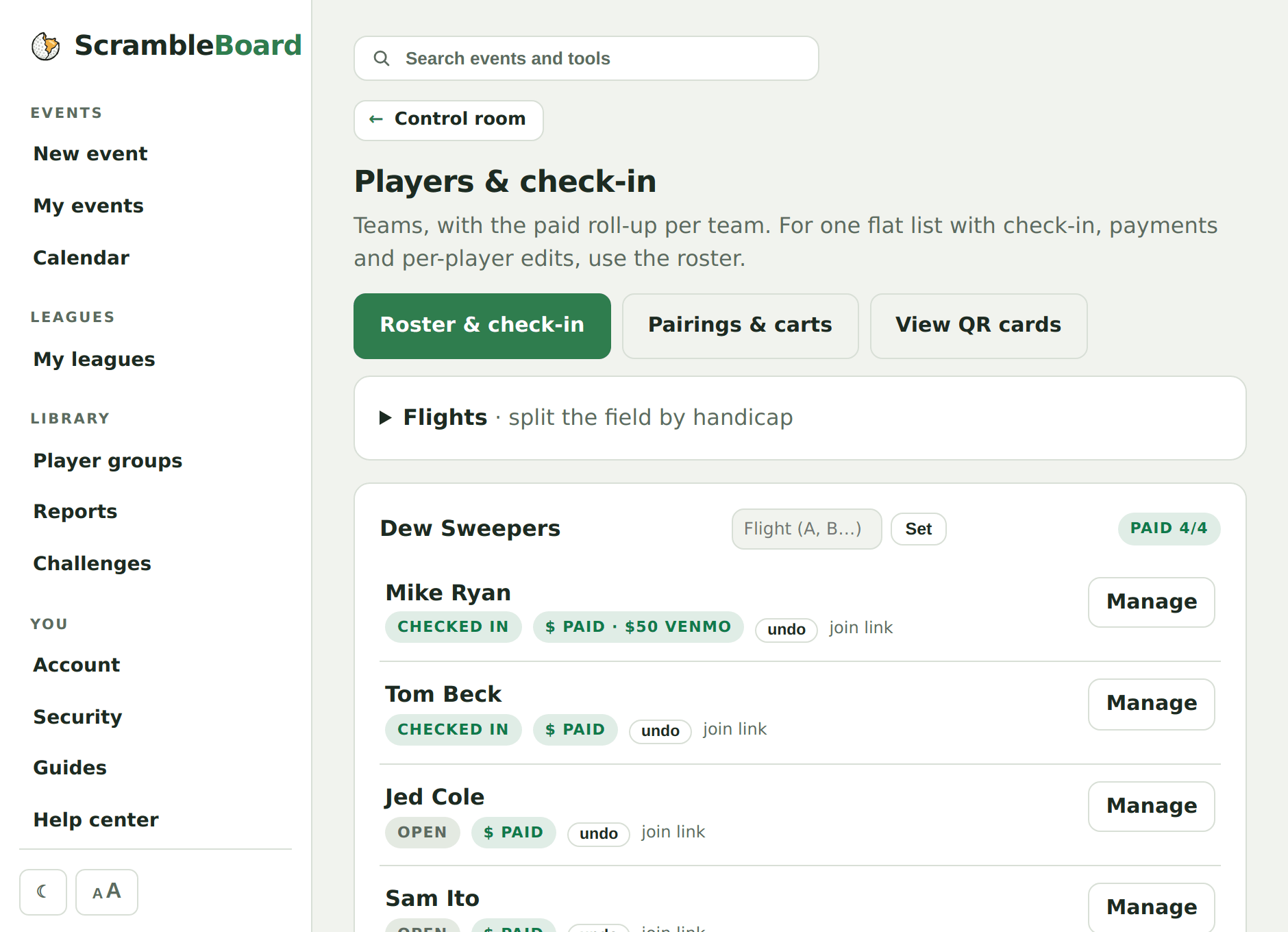Open Player groups in the Library

click(x=108, y=461)
